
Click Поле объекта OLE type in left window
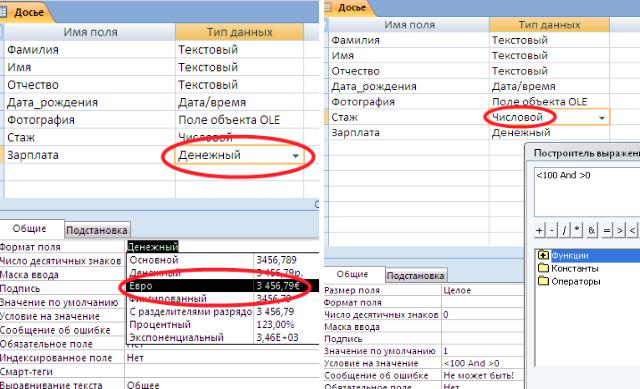[229, 120]
